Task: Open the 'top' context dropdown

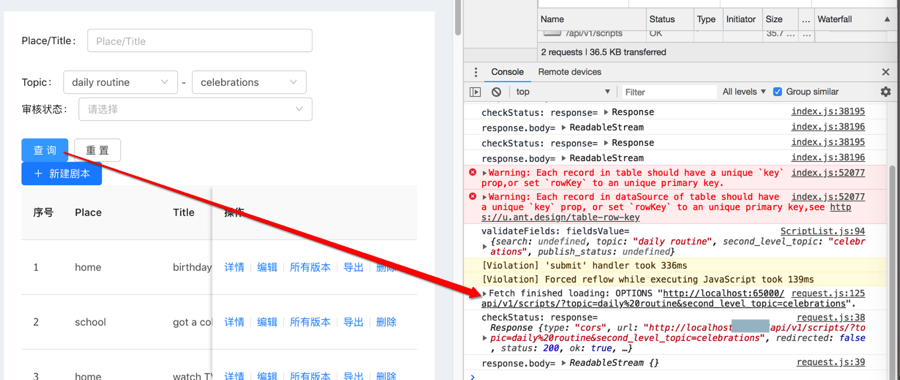Action: click(x=562, y=92)
